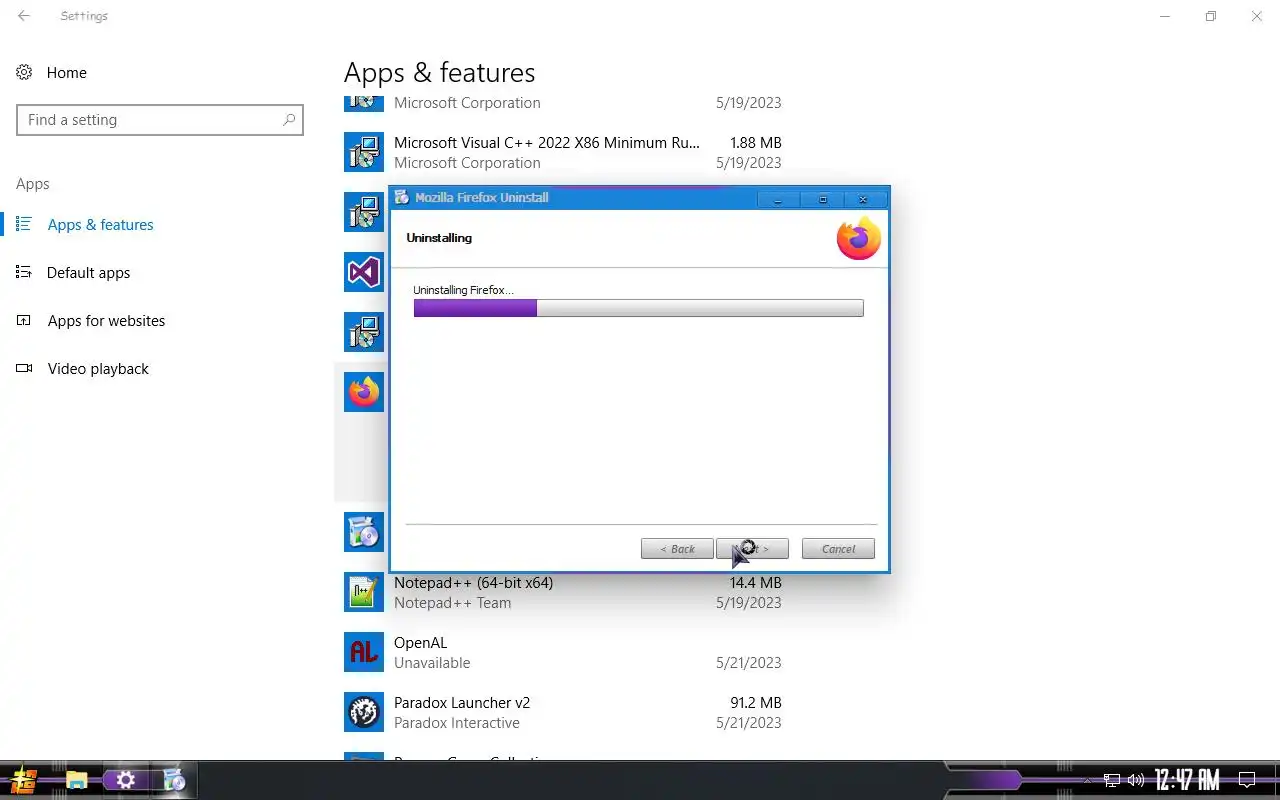Viewport: 1280px width, 800px height.
Task: Click the Mozilla Firefox Uninstall title icon
Action: [402, 197]
